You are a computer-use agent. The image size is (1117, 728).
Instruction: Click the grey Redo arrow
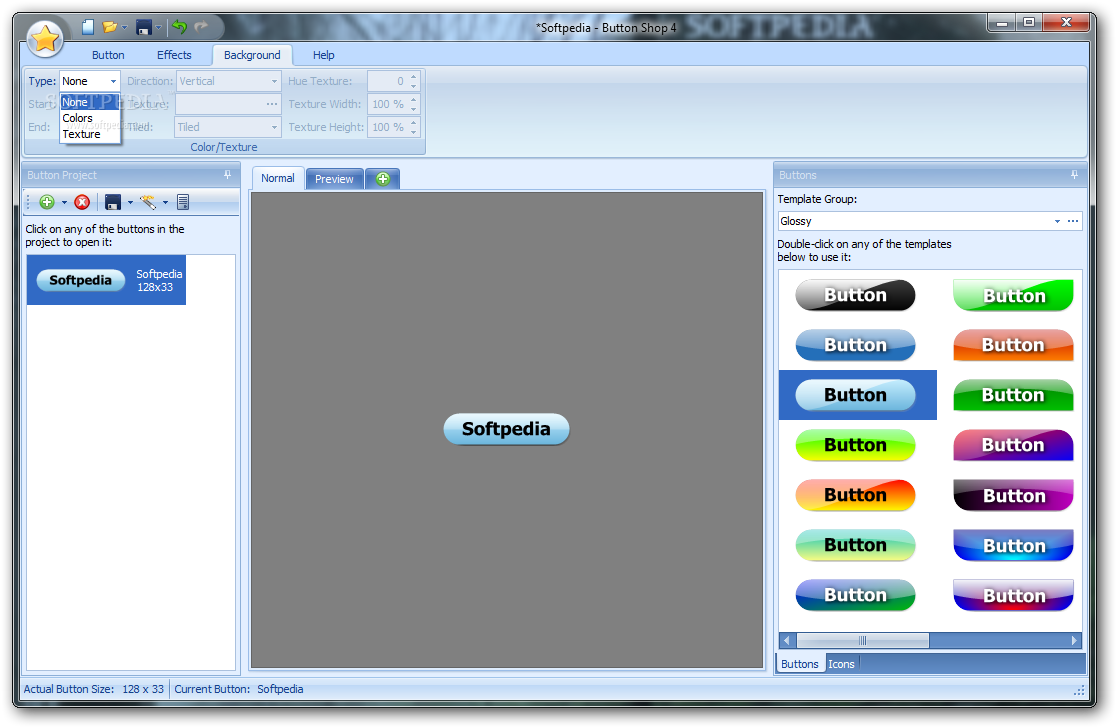202,27
